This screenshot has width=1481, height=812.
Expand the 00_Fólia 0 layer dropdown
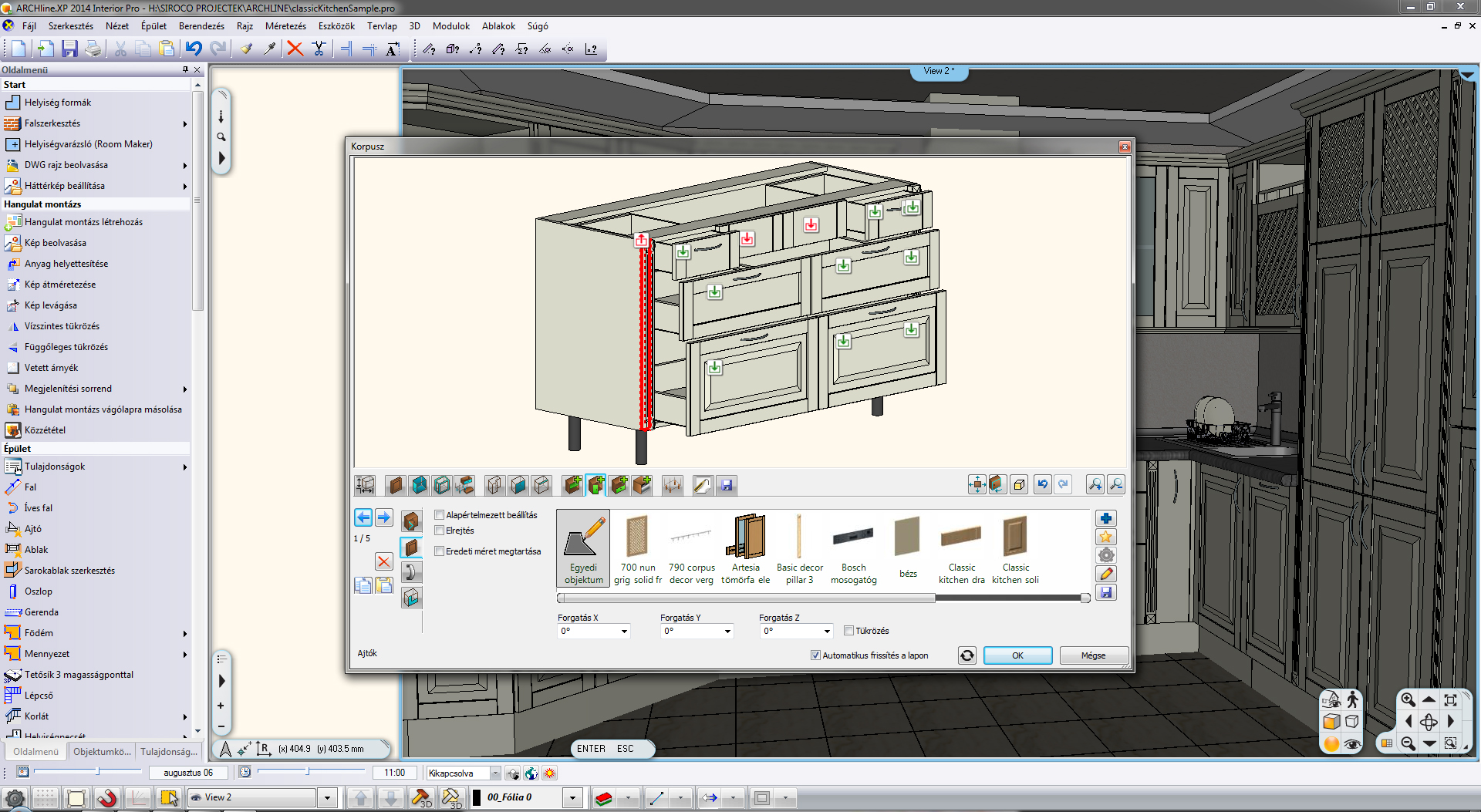572,798
